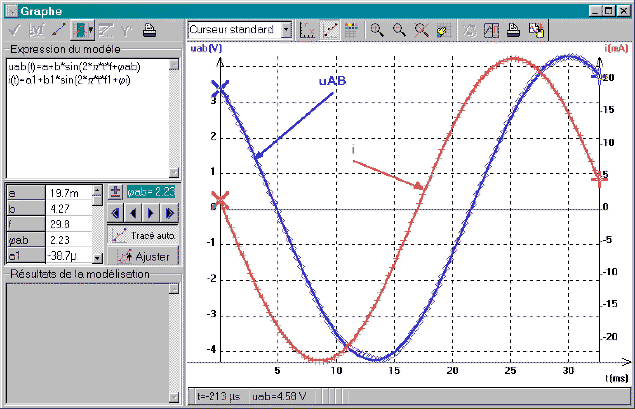Toggle the line-through-points display button
The image size is (635, 409).
(330, 30)
